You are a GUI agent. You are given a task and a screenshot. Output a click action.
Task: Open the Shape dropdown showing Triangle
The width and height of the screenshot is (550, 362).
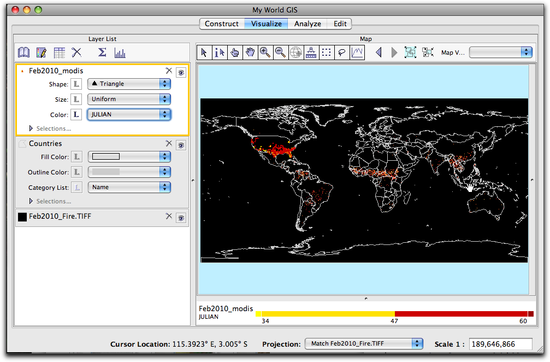pyautogui.click(x=129, y=84)
